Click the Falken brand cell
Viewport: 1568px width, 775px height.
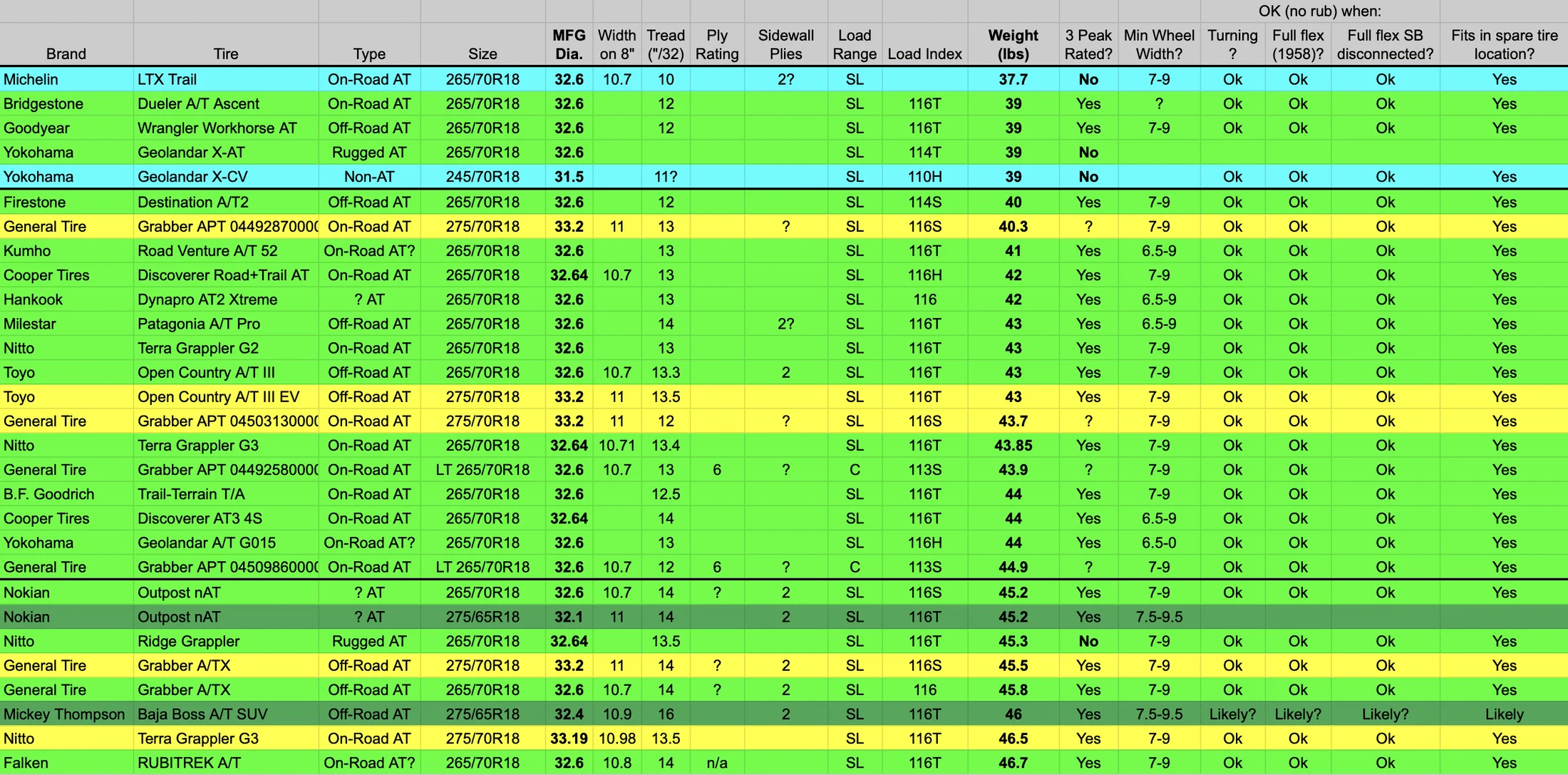tap(66, 763)
